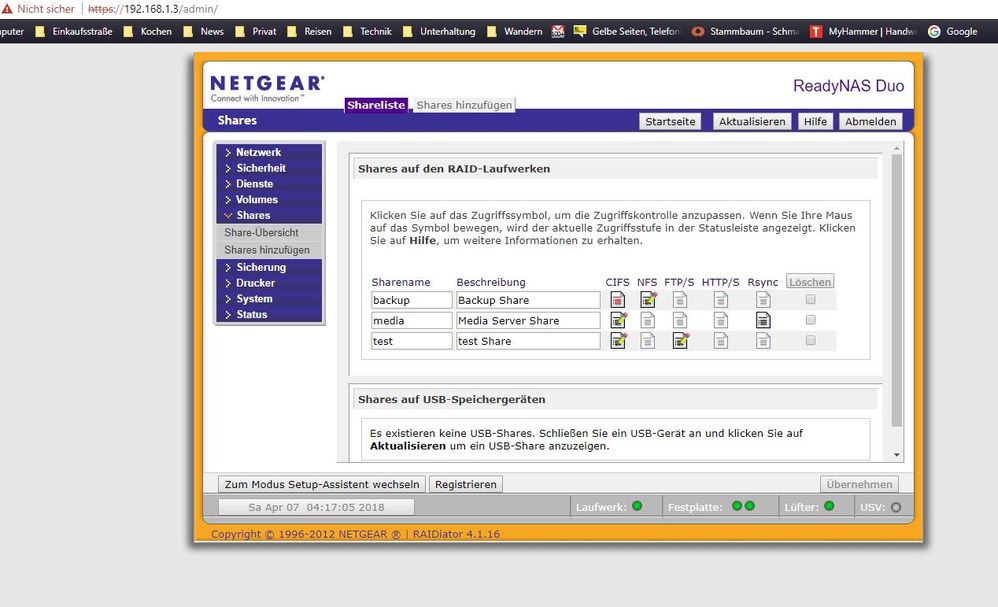Open HTTP/S access icon for backup share
The height and width of the screenshot is (607, 998).
coord(720,300)
